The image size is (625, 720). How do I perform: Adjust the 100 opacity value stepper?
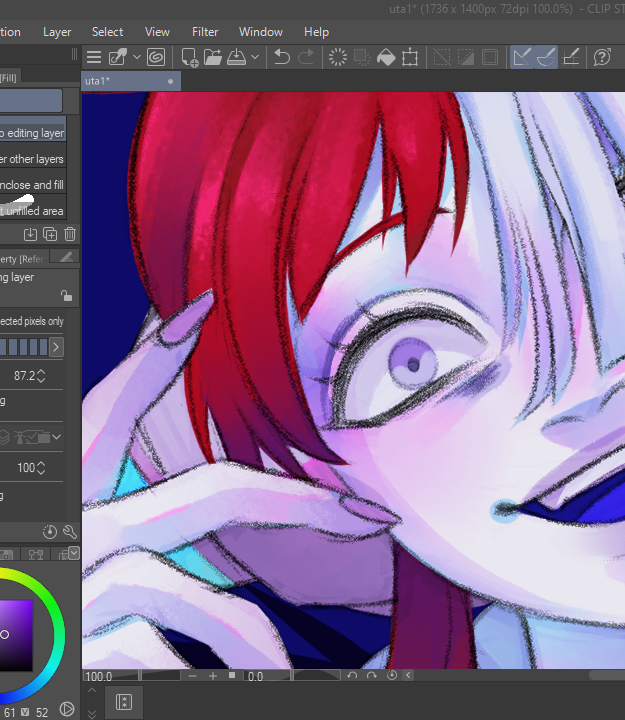[41, 468]
